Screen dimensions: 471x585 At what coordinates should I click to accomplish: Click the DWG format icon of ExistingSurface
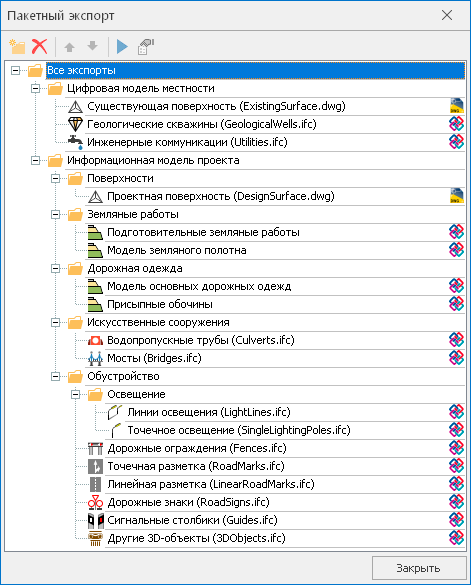[x=456, y=106]
